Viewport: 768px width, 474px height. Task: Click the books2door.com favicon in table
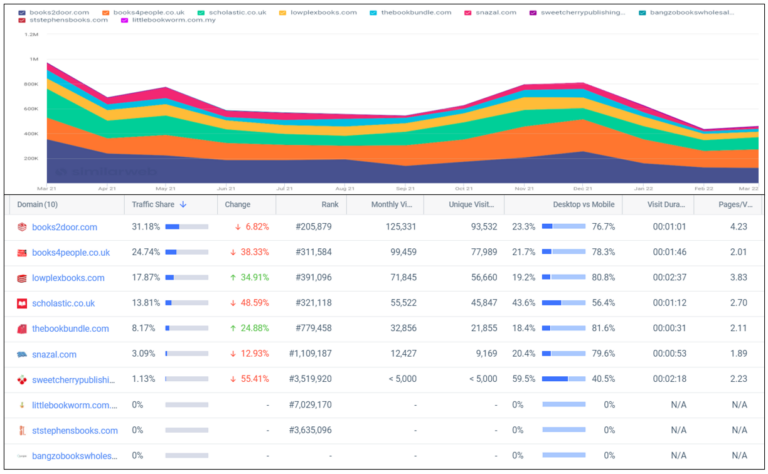22,227
